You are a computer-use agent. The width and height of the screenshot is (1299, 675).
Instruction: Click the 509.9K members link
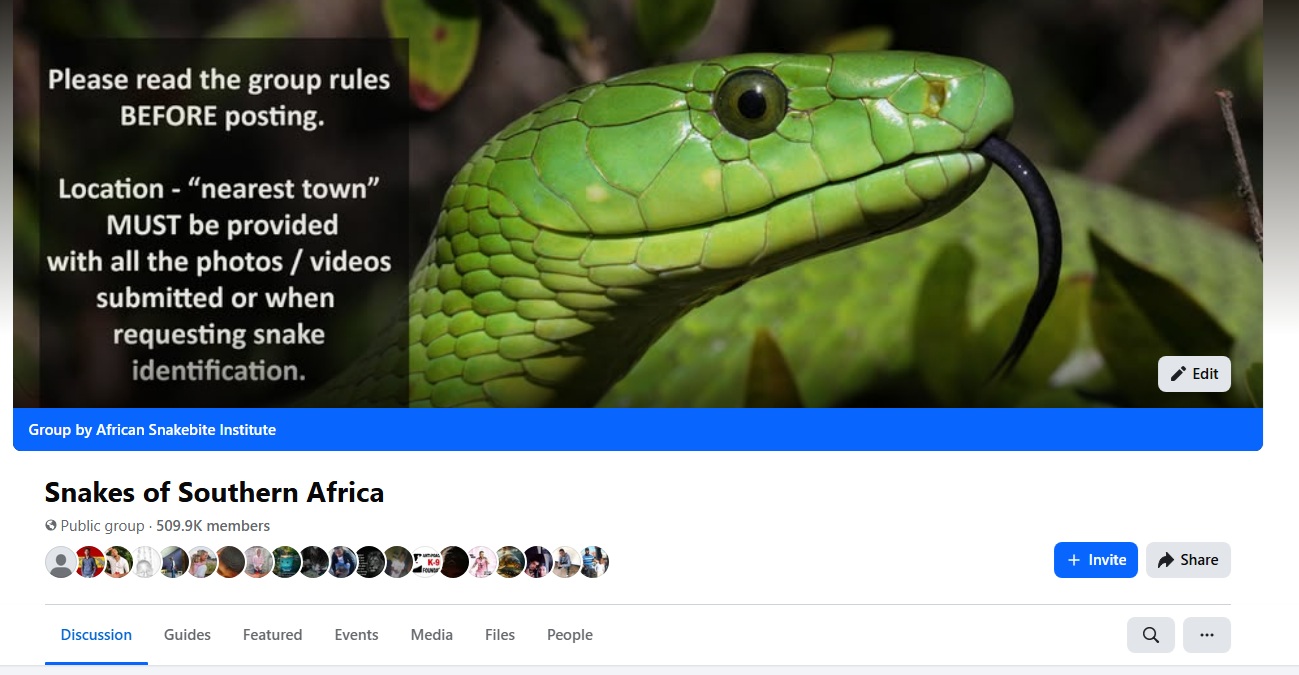(213, 526)
